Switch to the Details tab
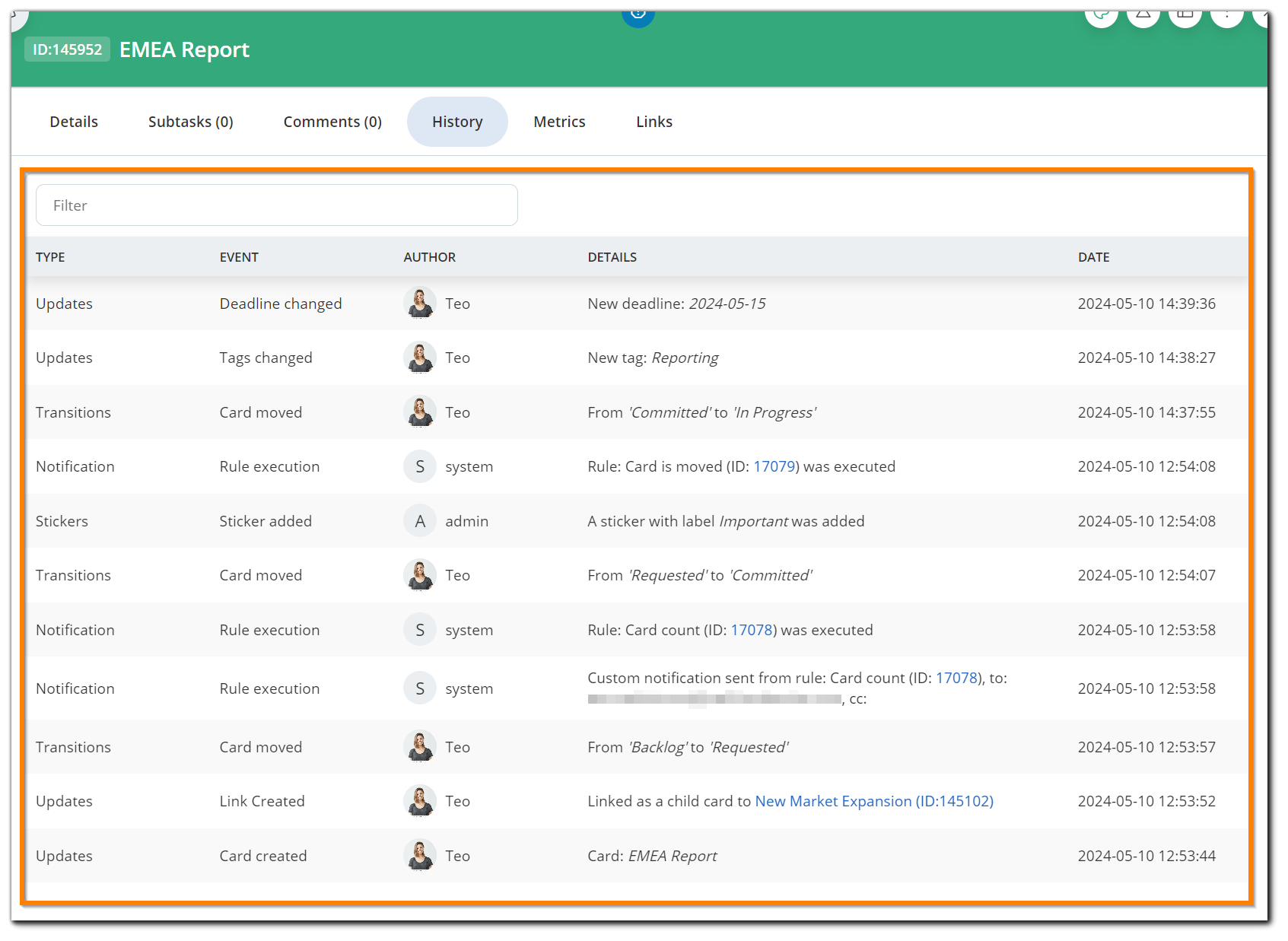1288x941 pixels. pos(74,122)
